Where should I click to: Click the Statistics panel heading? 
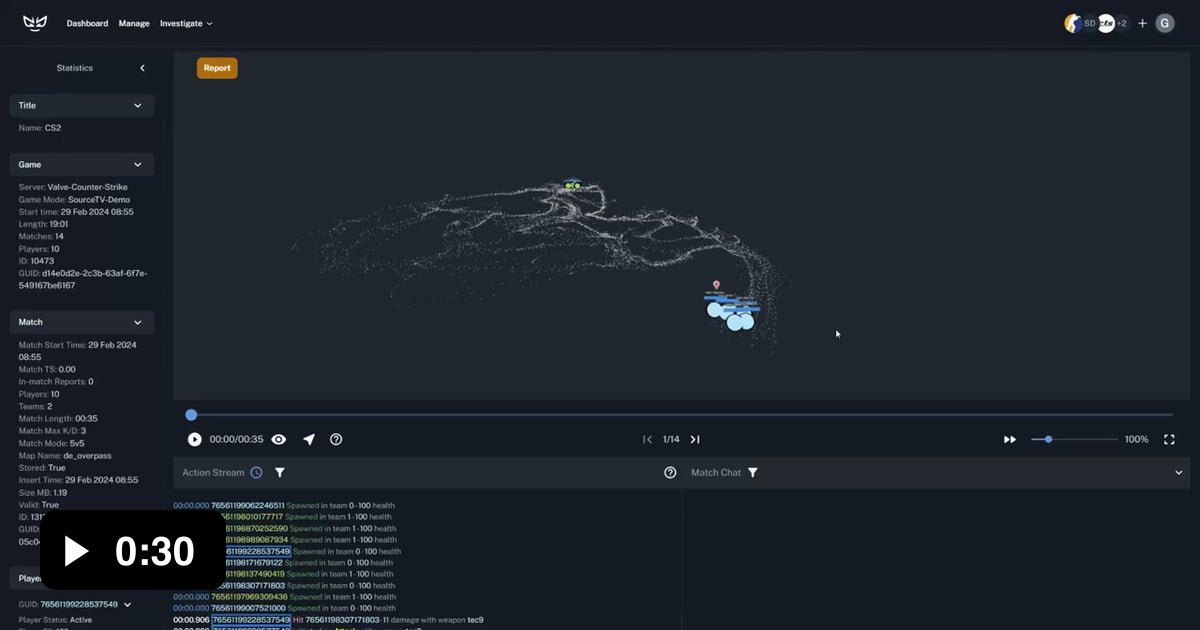pyautogui.click(x=75, y=68)
